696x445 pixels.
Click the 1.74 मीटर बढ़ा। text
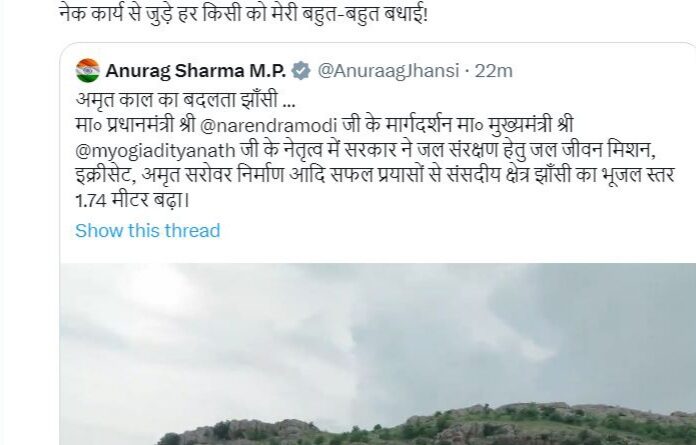pyautogui.click(x=133, y=201)
